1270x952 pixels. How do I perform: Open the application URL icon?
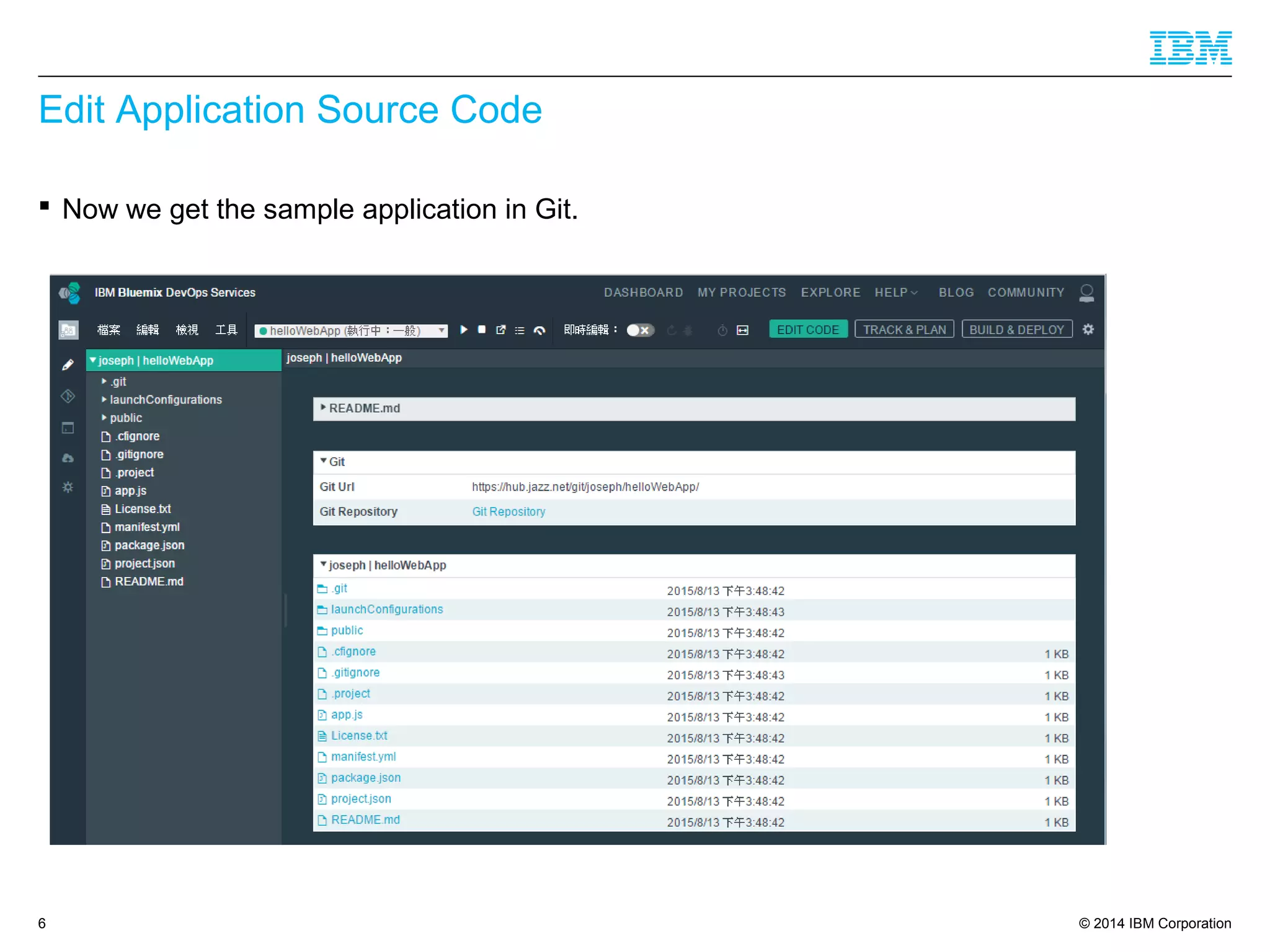click(x=501, y=330)
